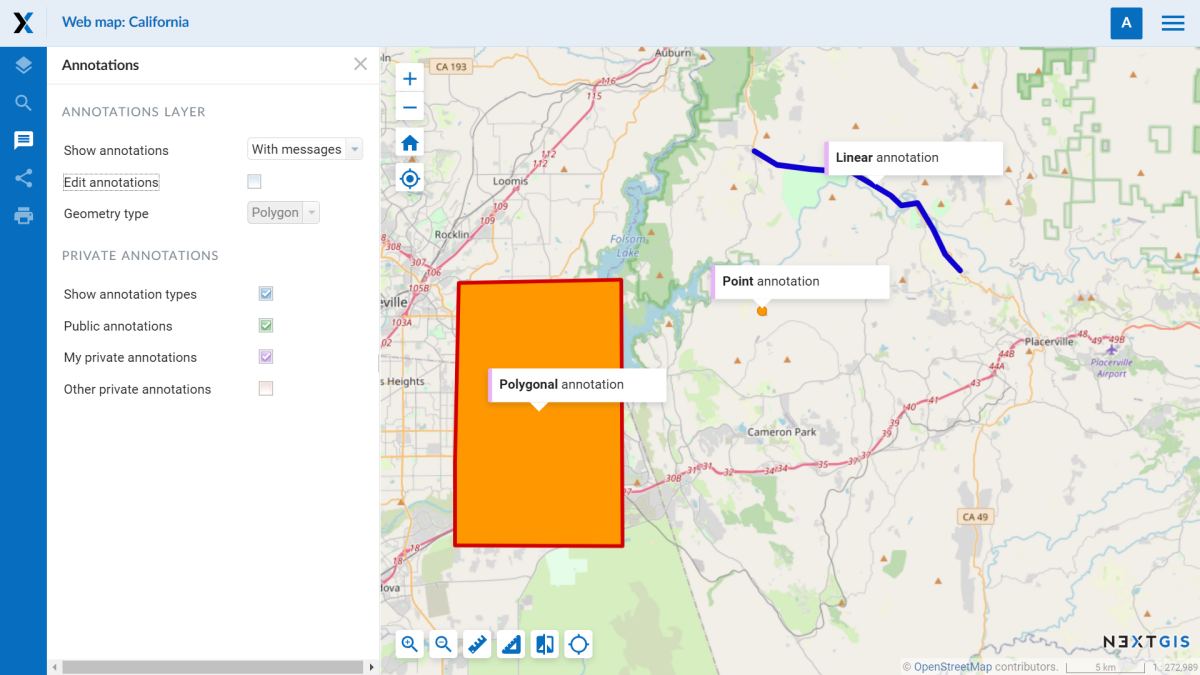Select the magnifier zoom-in tool
The image size is (1200, 675).
point(409,644)
